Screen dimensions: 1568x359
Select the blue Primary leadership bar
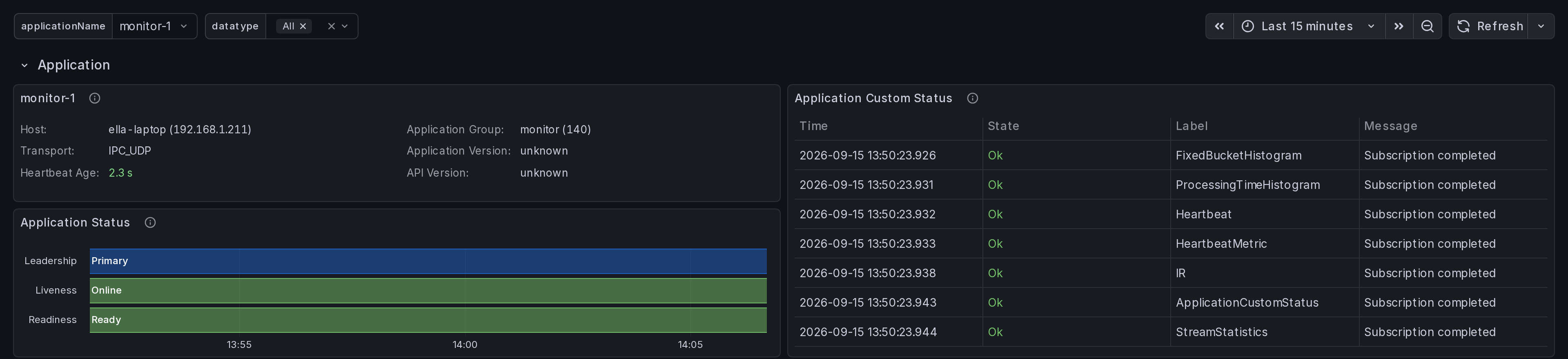pos(428,261)
